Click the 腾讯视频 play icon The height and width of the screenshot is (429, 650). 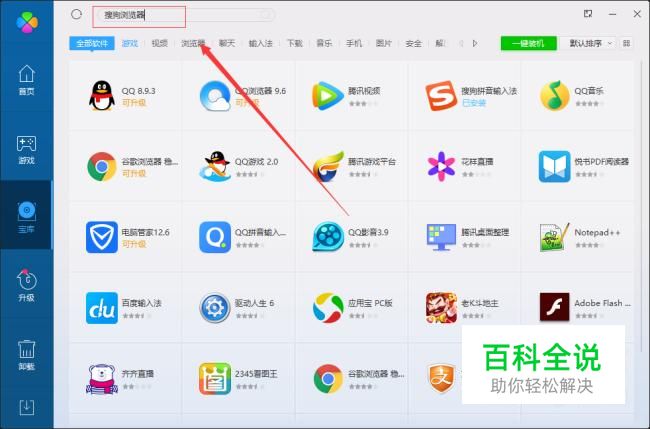click(x=327, y=96)
